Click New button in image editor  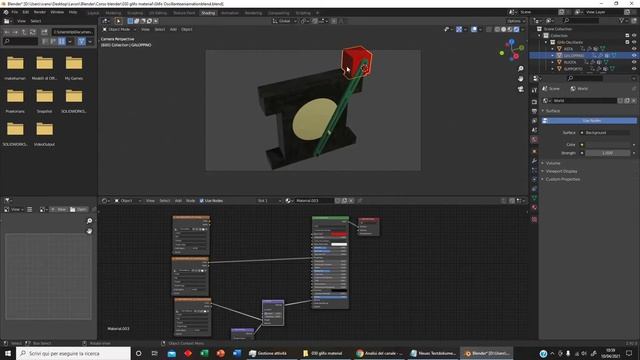[58, 209]
